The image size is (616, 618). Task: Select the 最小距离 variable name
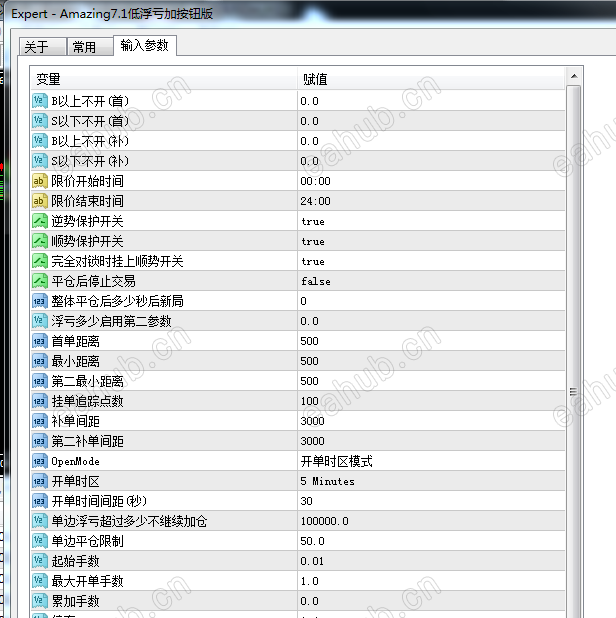pyautogui.click(x=75, y=361)
